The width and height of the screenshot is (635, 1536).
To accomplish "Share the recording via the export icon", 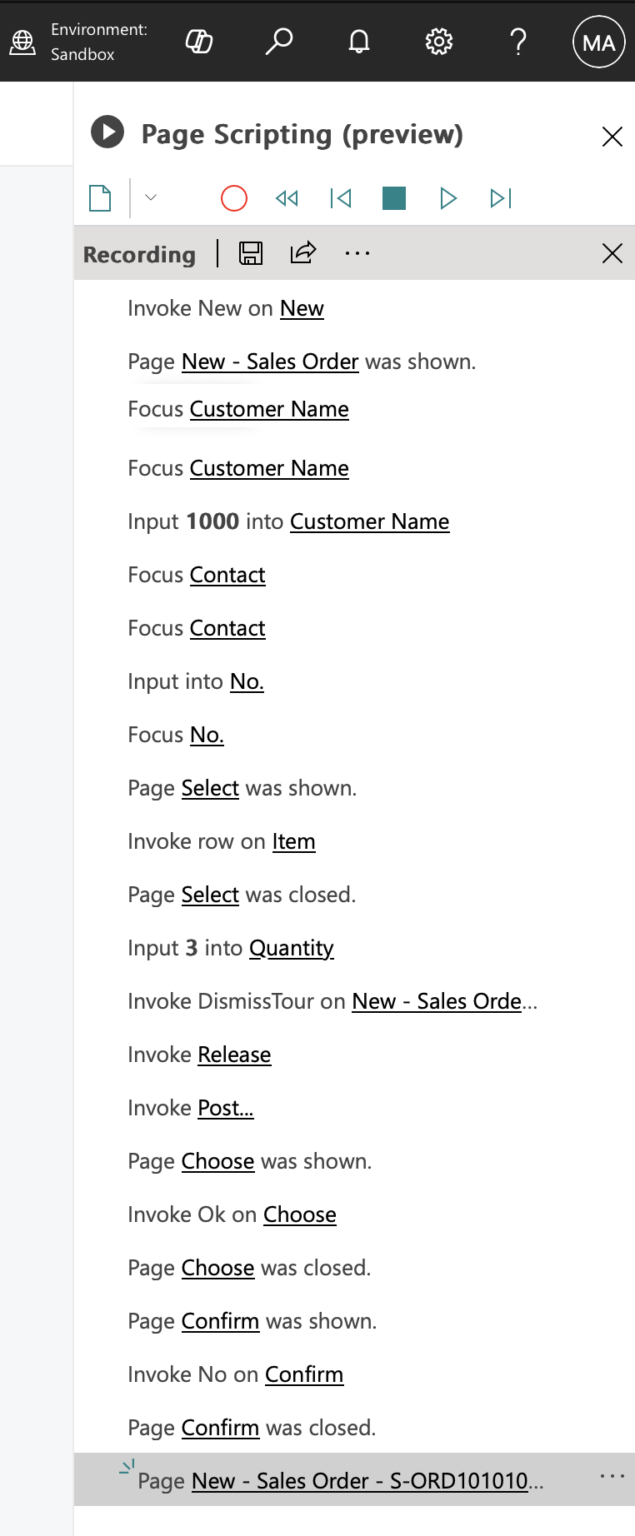I will (x=302, y=253).
